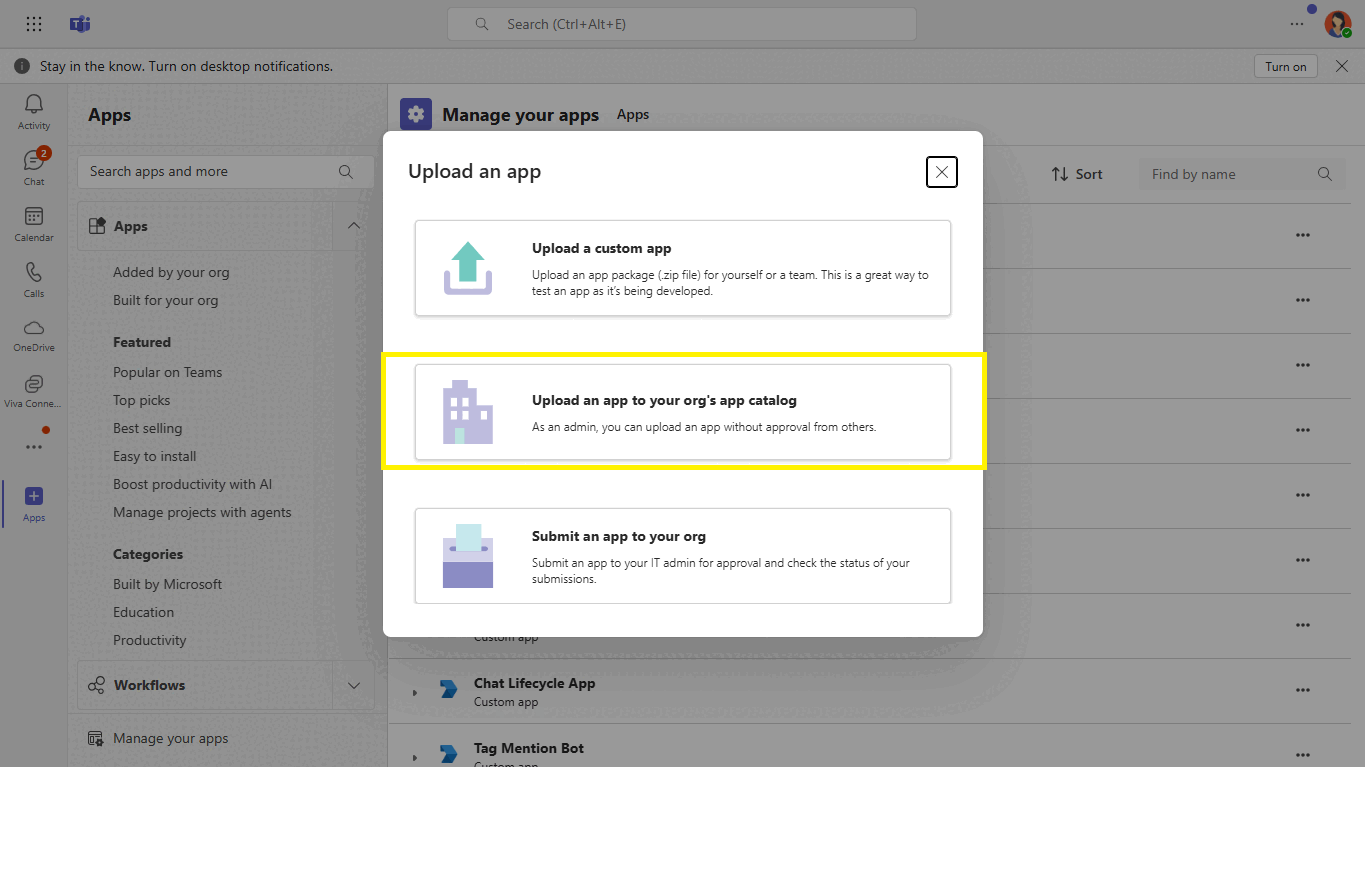
Task: Open Viva Connections app icon
Action: pos(34,384)
